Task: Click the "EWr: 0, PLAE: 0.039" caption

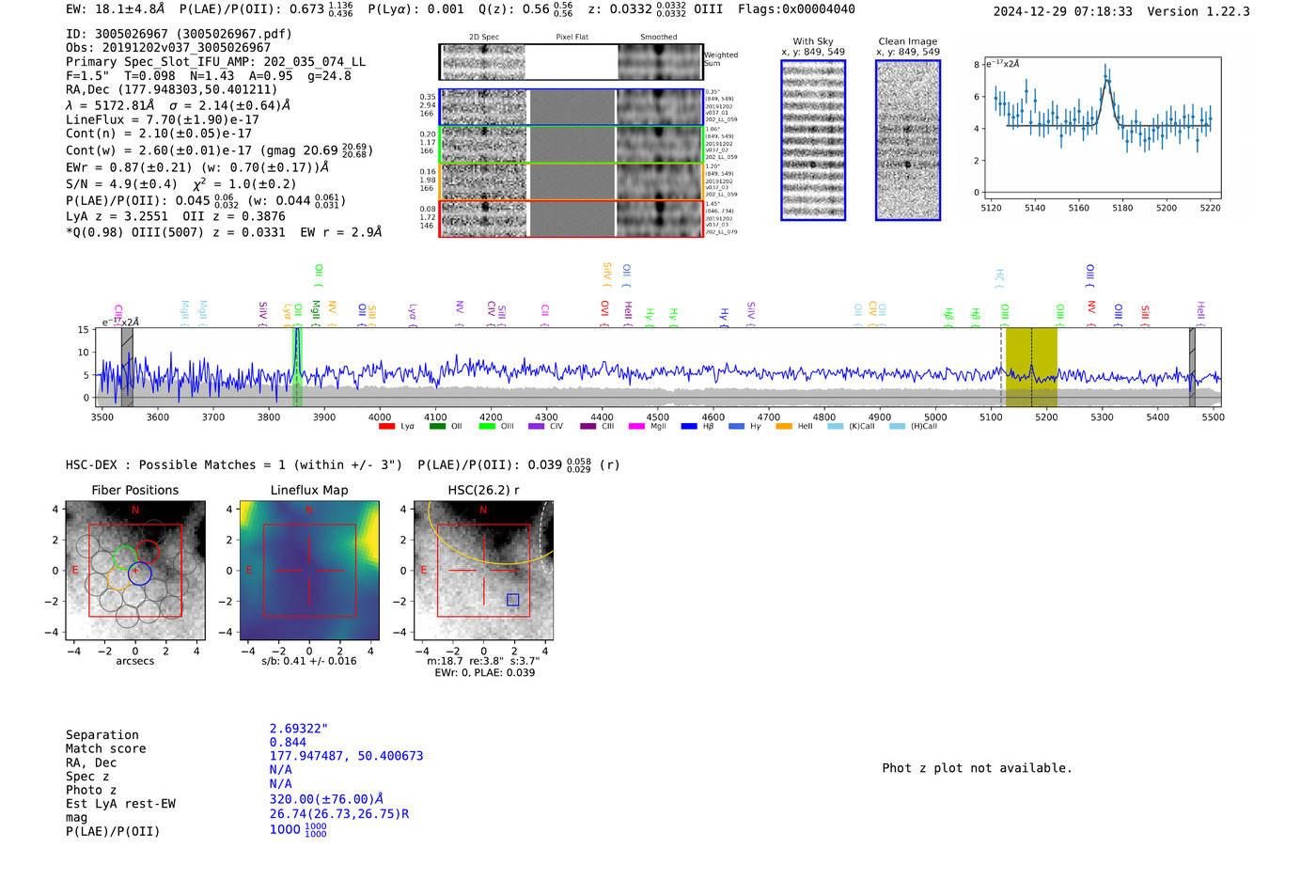Action: click(484, 673)
